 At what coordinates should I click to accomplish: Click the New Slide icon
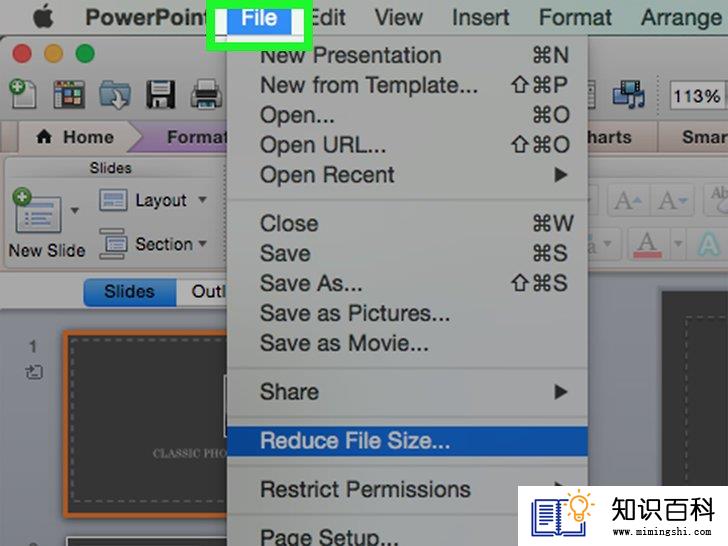37,213
